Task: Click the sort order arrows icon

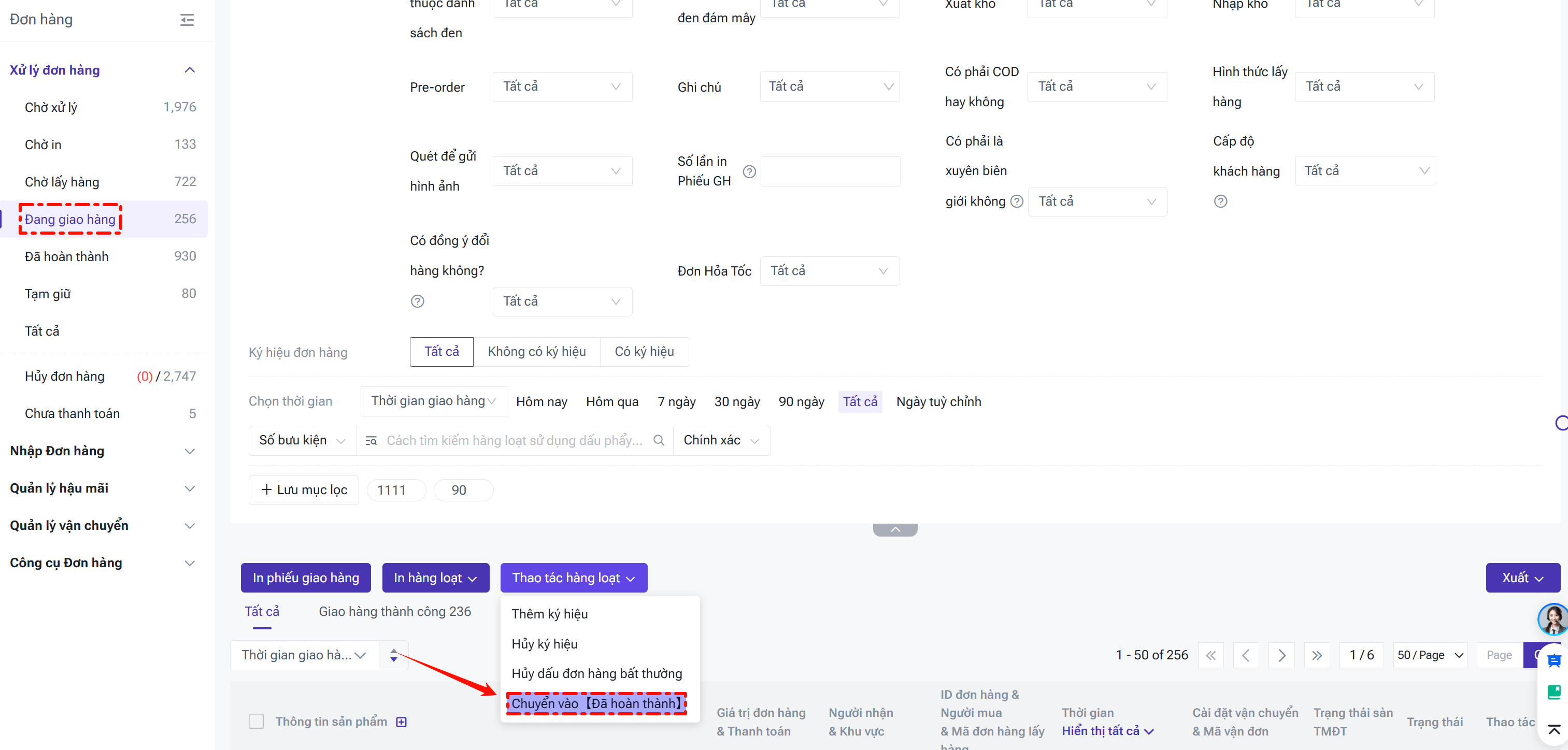Action: pyautogui.click(x=394, y=655)
